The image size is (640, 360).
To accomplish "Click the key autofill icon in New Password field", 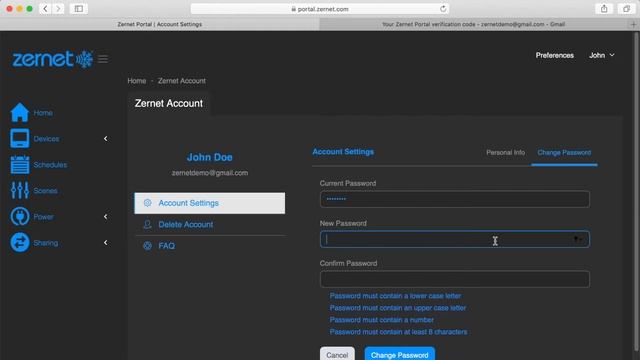I will [x=578, y=240].
